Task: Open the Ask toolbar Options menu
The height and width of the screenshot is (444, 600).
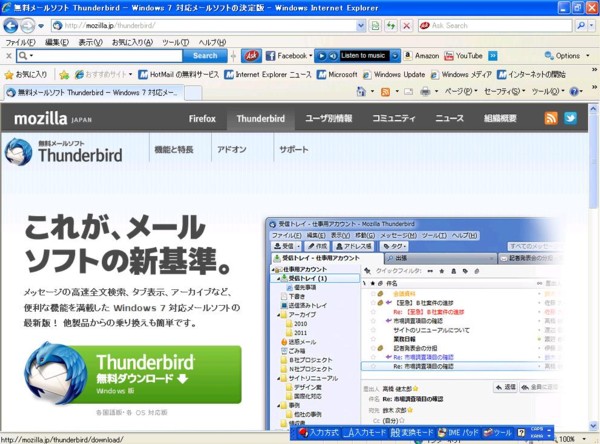Action: 567,56
